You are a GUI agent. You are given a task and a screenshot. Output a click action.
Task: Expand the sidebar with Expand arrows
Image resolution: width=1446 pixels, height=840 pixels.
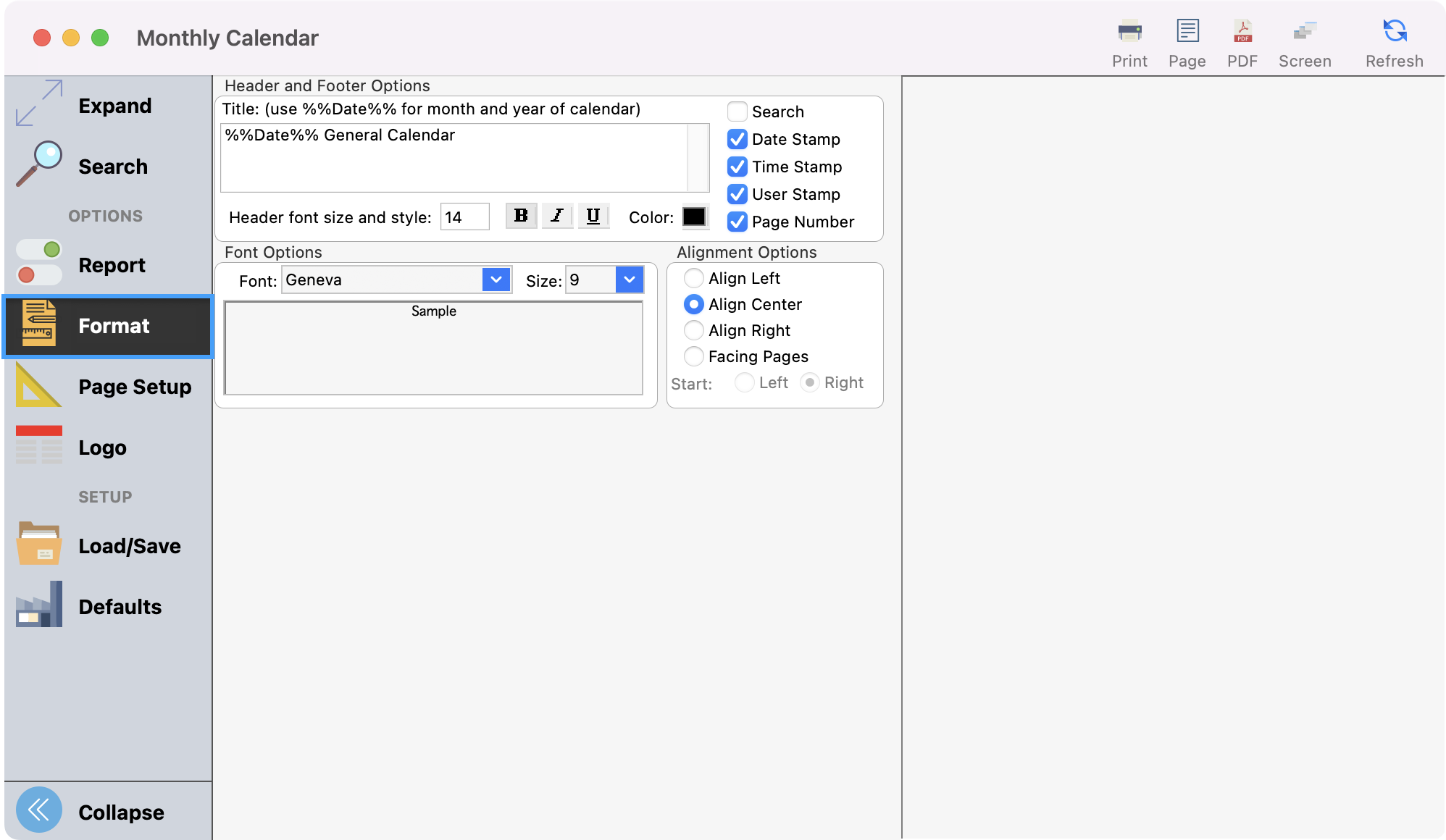39,104
